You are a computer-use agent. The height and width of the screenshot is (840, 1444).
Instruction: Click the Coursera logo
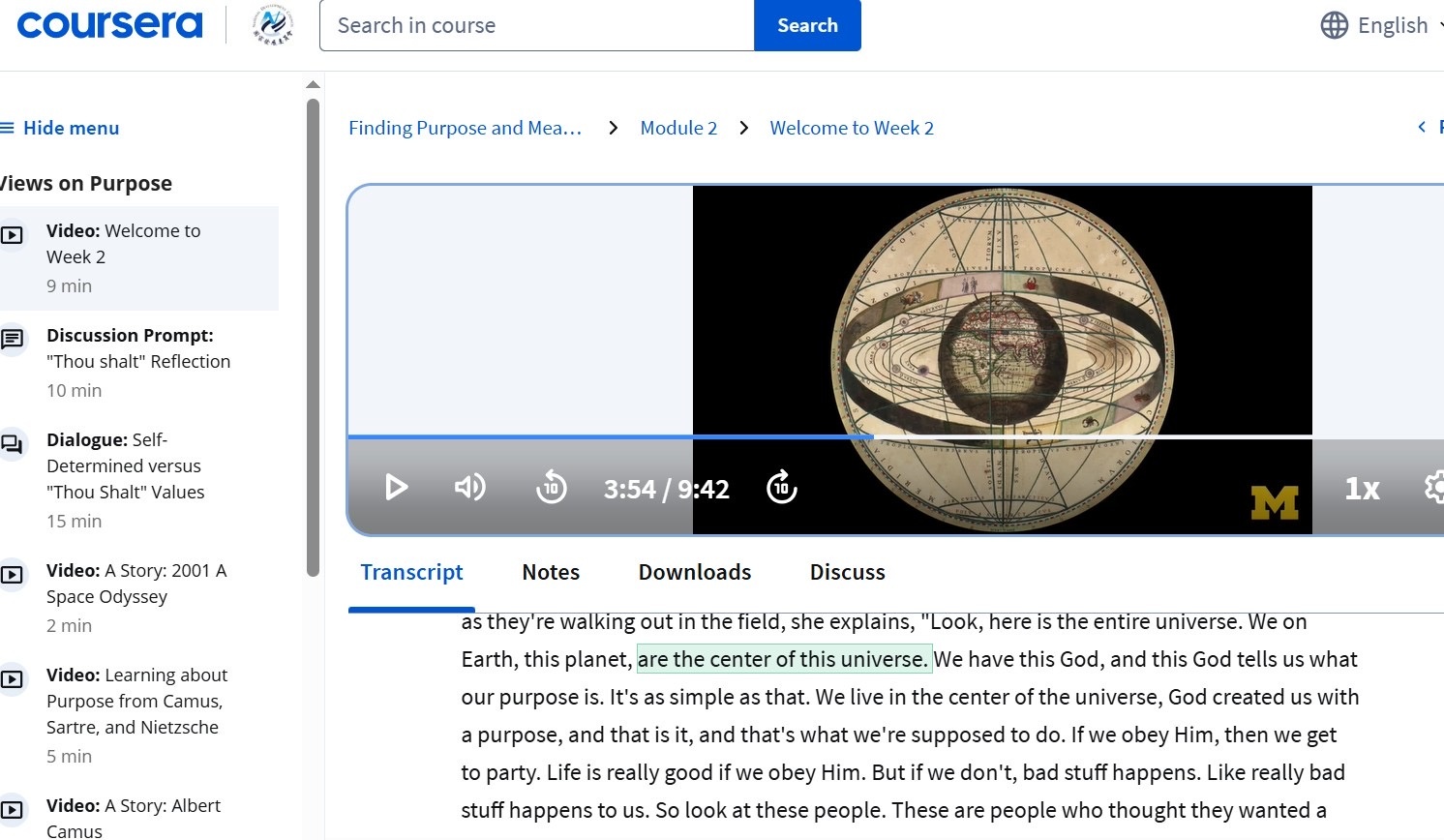[x=109, y=25]
